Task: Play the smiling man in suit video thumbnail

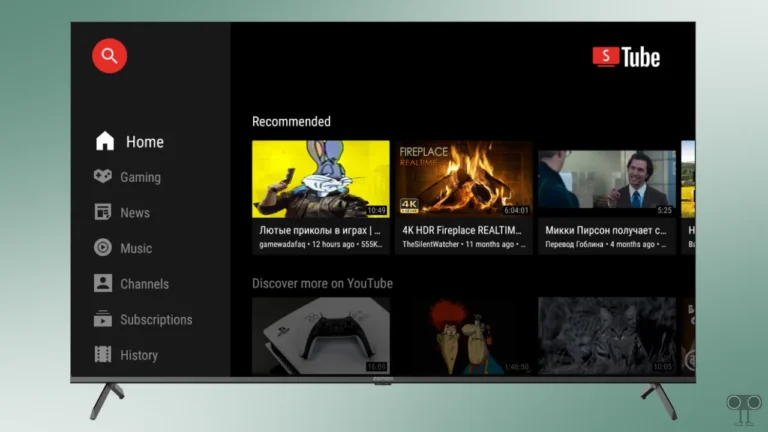Action: [x=607, y=179]
